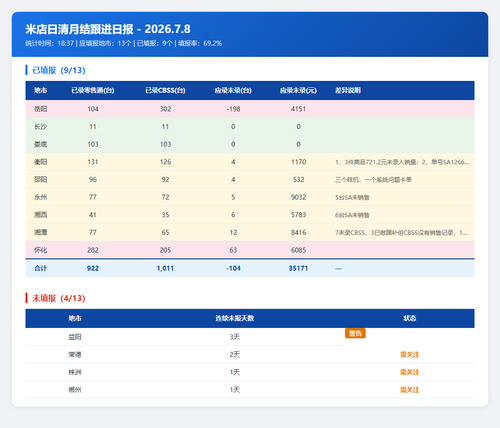Click the 5台SA未销售 note
The height and width of the screenshot is (428, 500).
[x=352, y=197]
